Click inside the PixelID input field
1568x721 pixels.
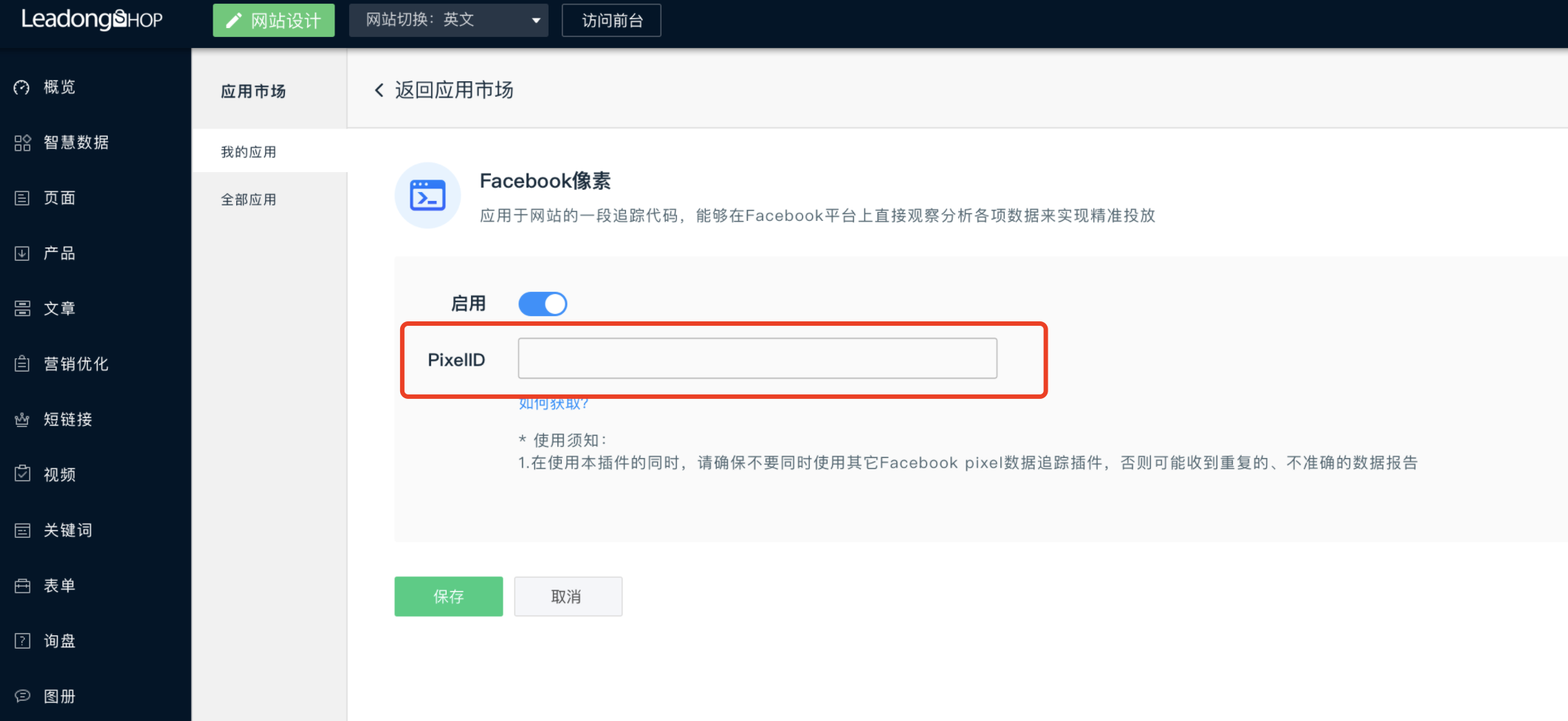tap(757, 358)
